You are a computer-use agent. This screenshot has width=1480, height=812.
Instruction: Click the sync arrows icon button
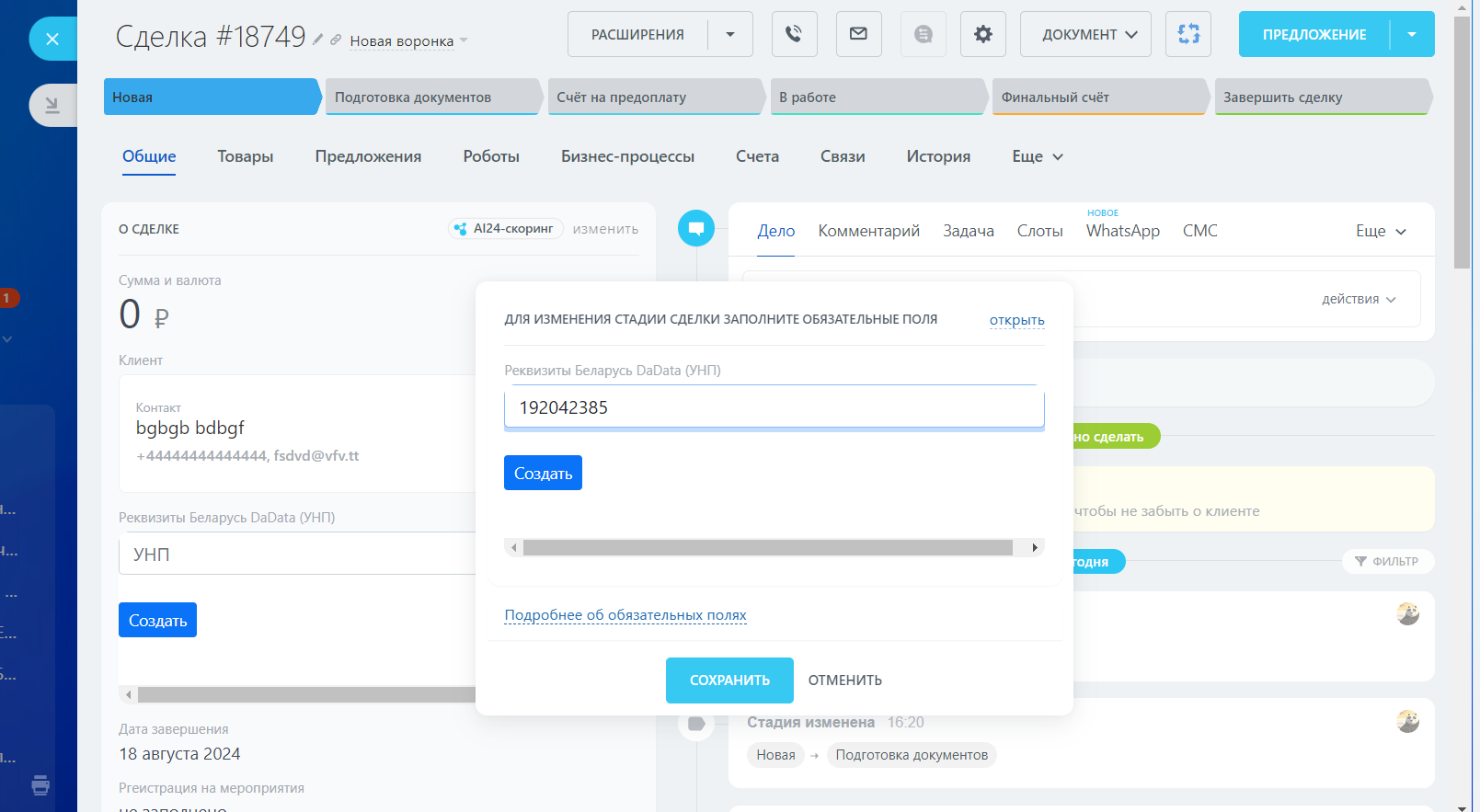[1187, 34]
